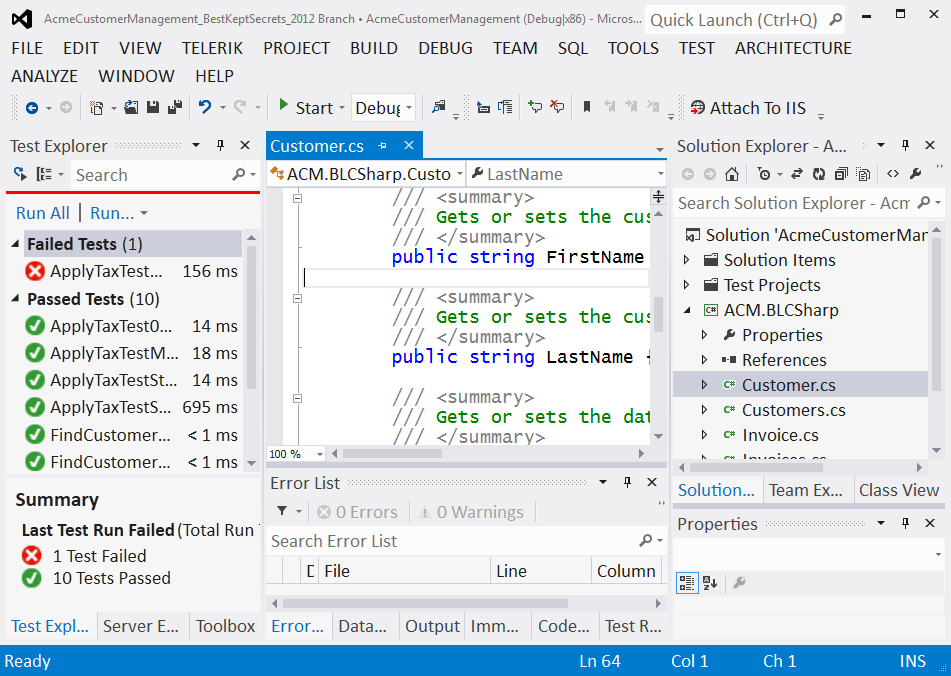Viewport: 951px width, 676px height.
Task: Click the New Project toolbar icon
Action: coord(96,108)
